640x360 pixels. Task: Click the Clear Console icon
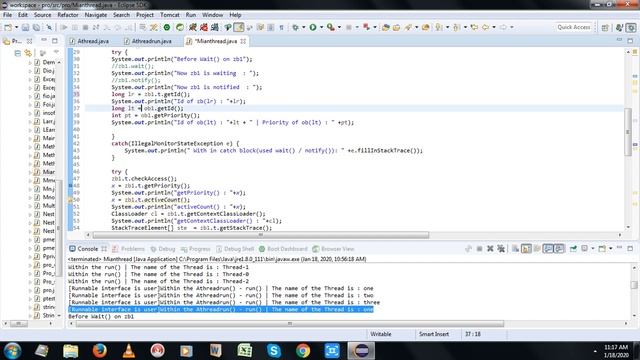(515, 249)
